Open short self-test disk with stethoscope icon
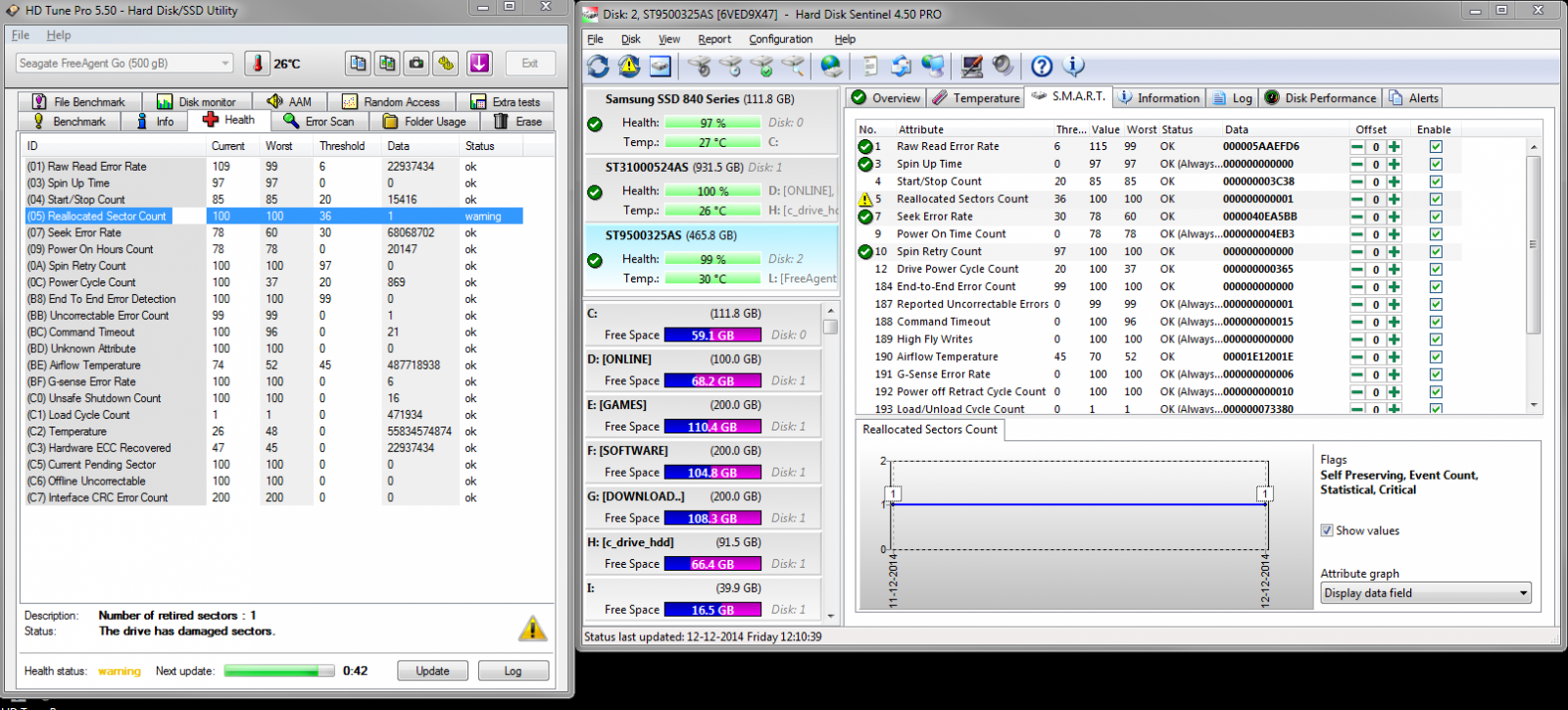The image size is (1568, 710). coord(699,66)
